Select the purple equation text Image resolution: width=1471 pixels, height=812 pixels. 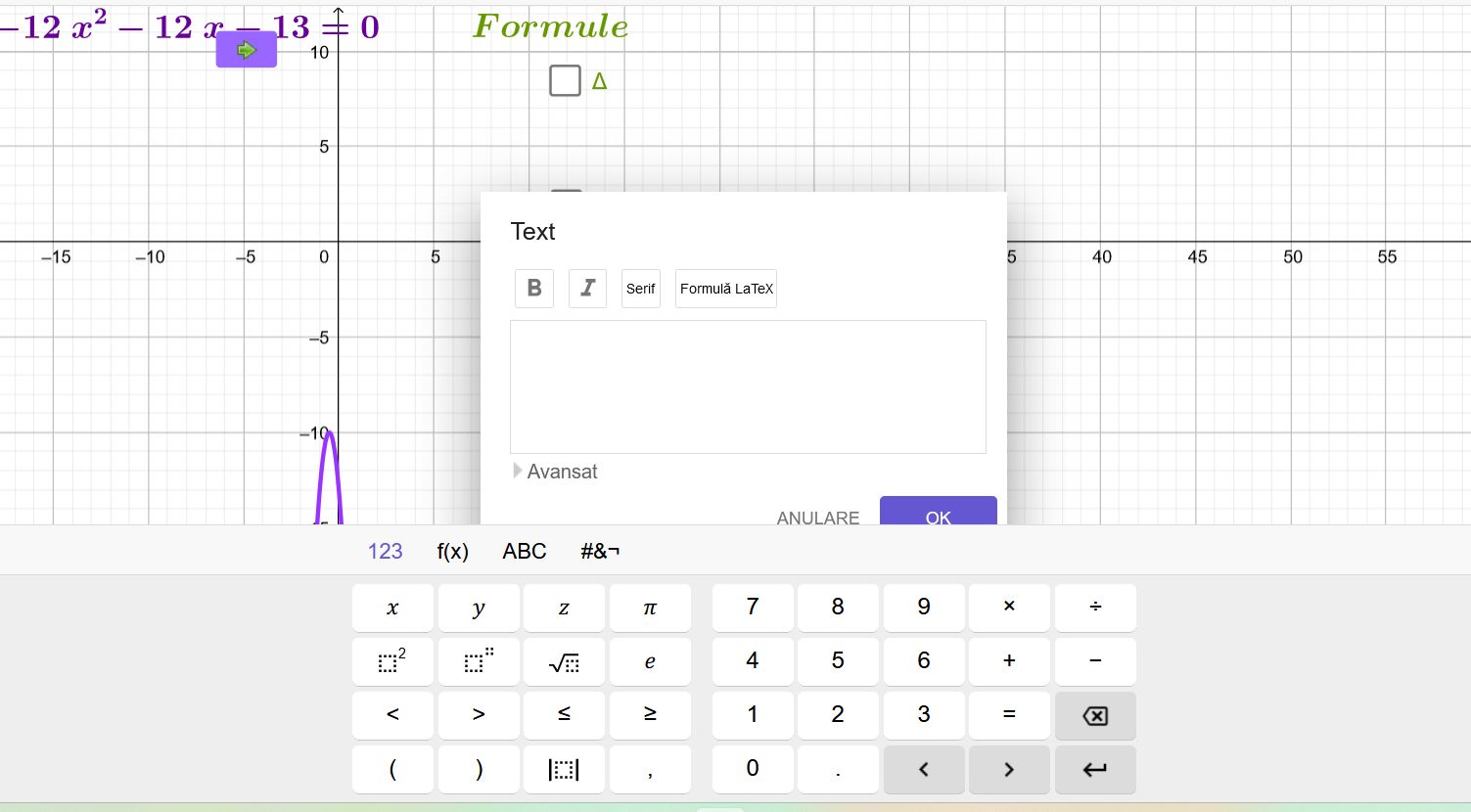tap(190, 26)
